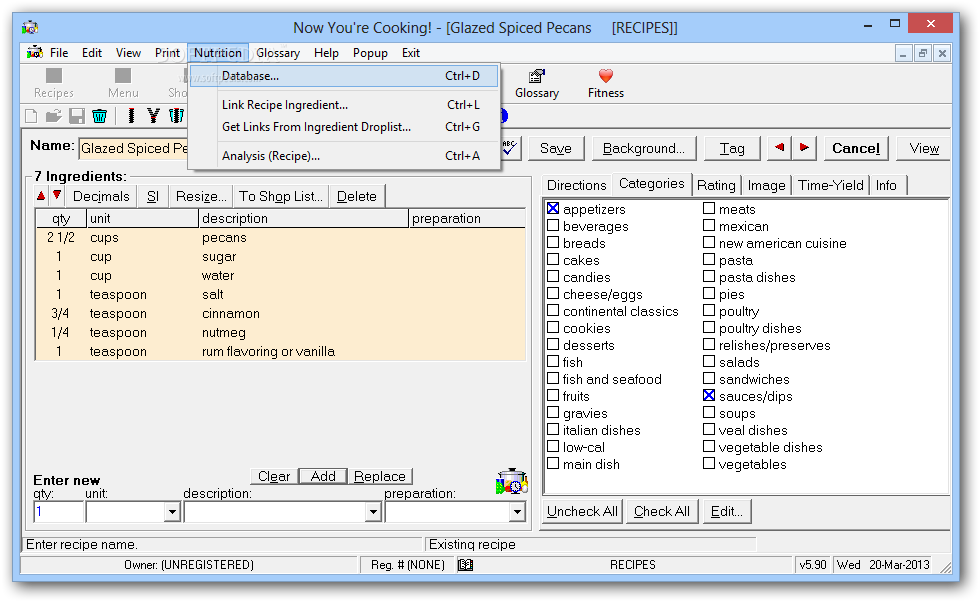
Task: Check the pies category
Action: [709, 293]
